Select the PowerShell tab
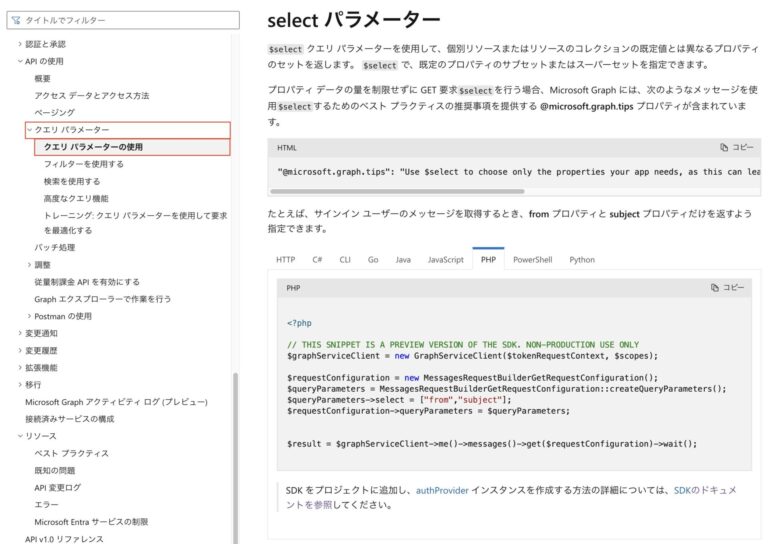Image resolution: width=768 pixels, height=544 pixels. [532, 260]
